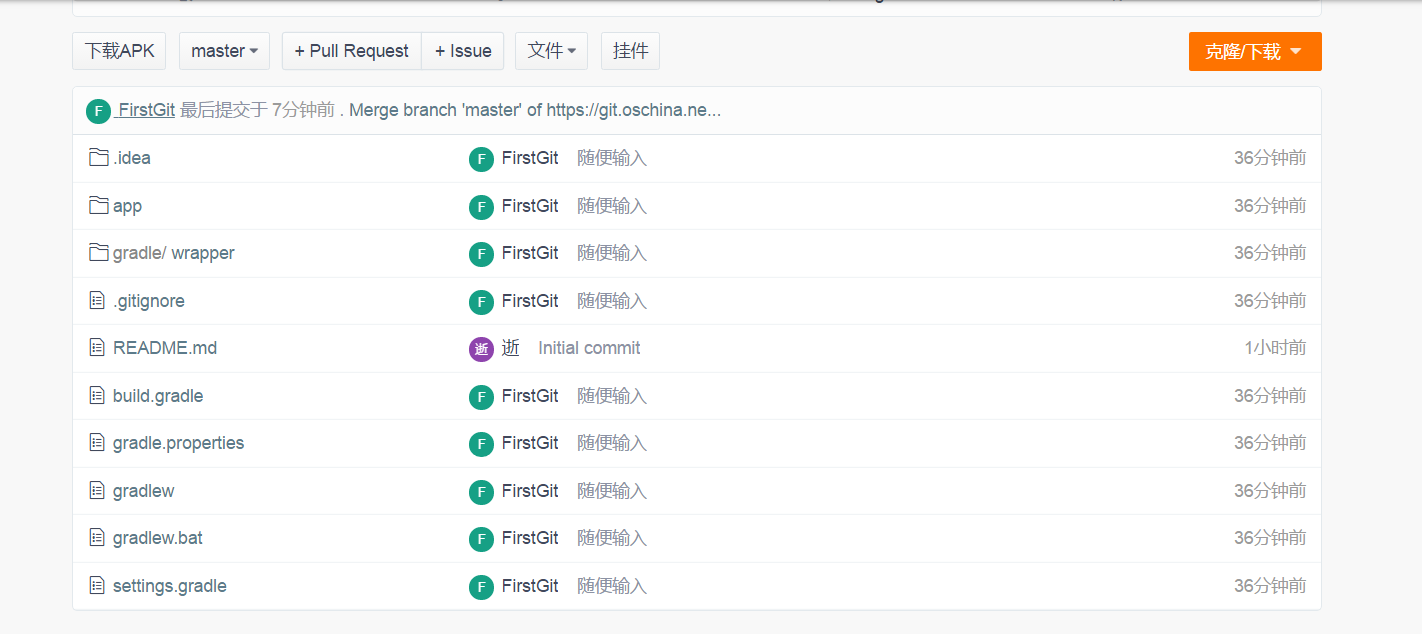Click the 1小时前 timestamp in README.md row
This screenshot has width=1422, height=634.
pyautogui.click(x=1275, y=348)
